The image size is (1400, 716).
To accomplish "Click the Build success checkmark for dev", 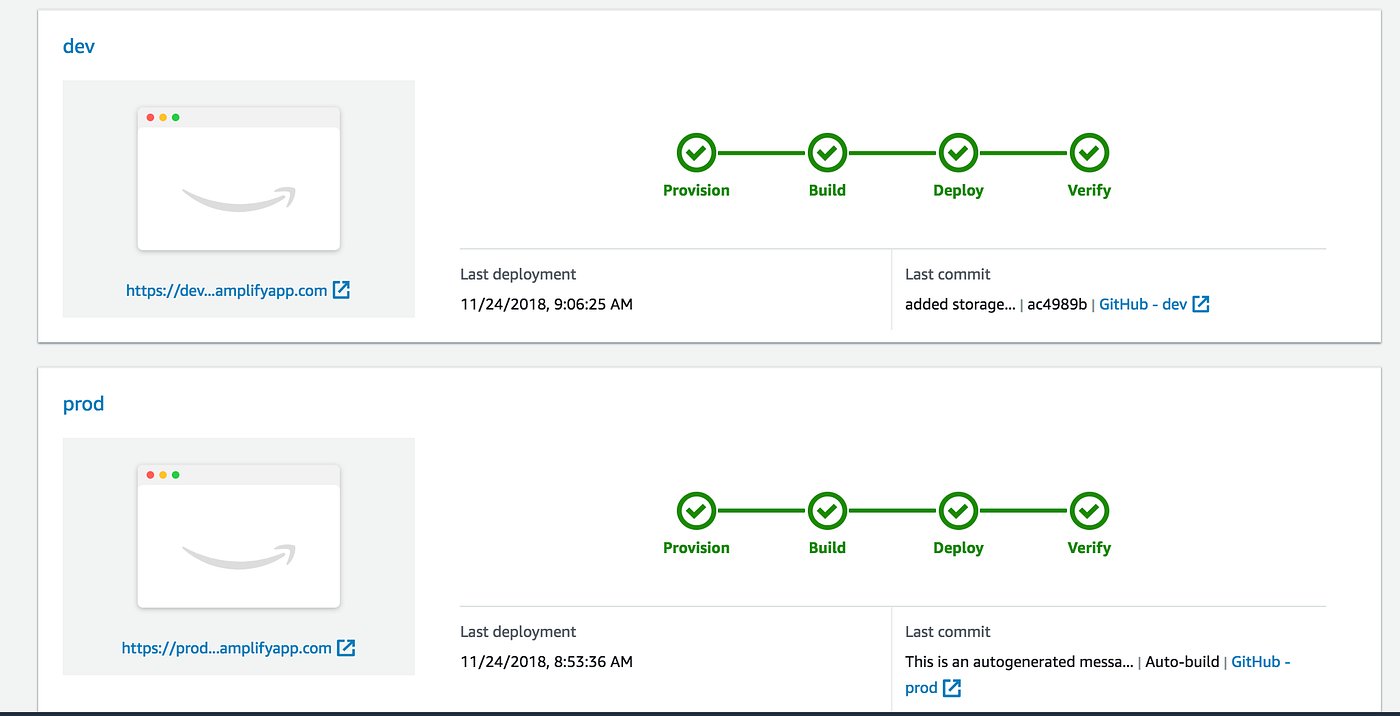I will [x=827, y=152].
